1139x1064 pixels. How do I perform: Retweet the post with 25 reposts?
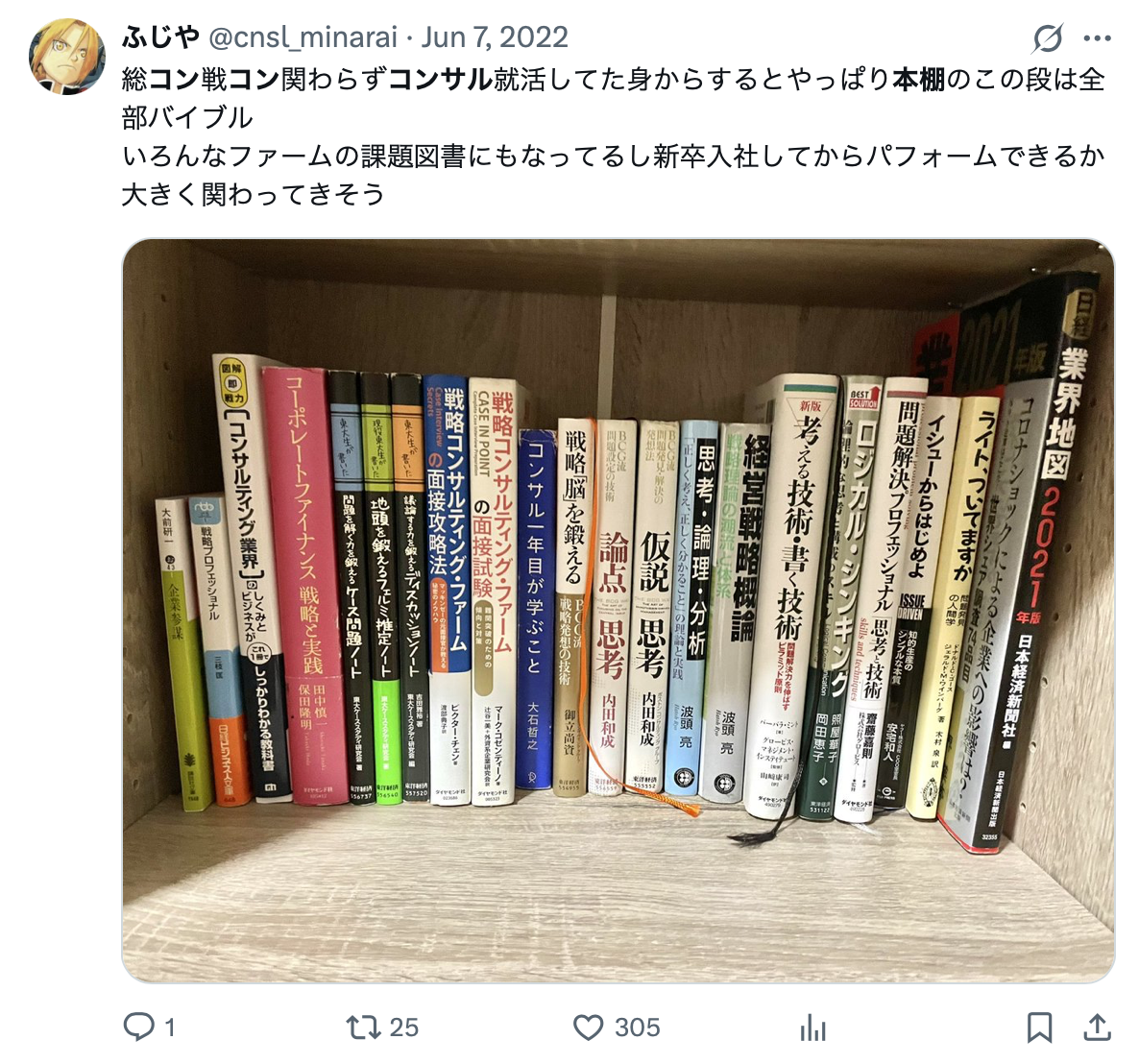363,1027
